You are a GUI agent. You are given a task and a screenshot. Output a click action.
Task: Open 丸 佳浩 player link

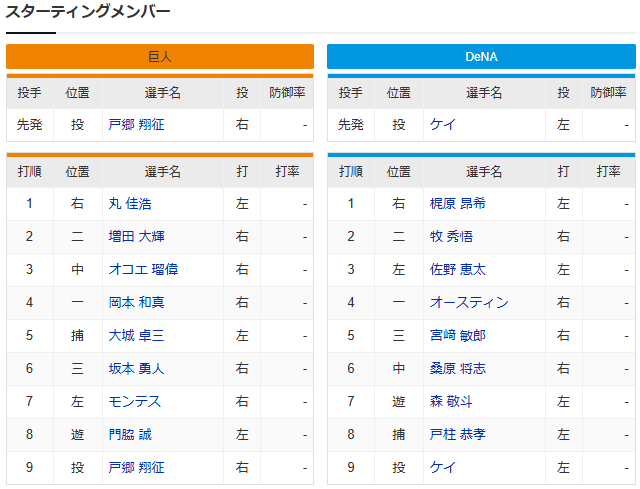click(130, 204)
